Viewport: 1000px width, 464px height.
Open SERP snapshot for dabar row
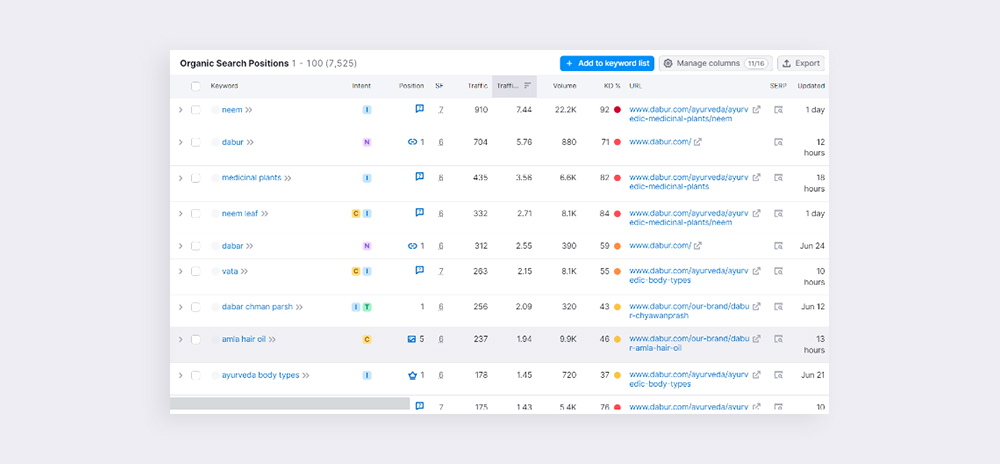tap(778, 245)
